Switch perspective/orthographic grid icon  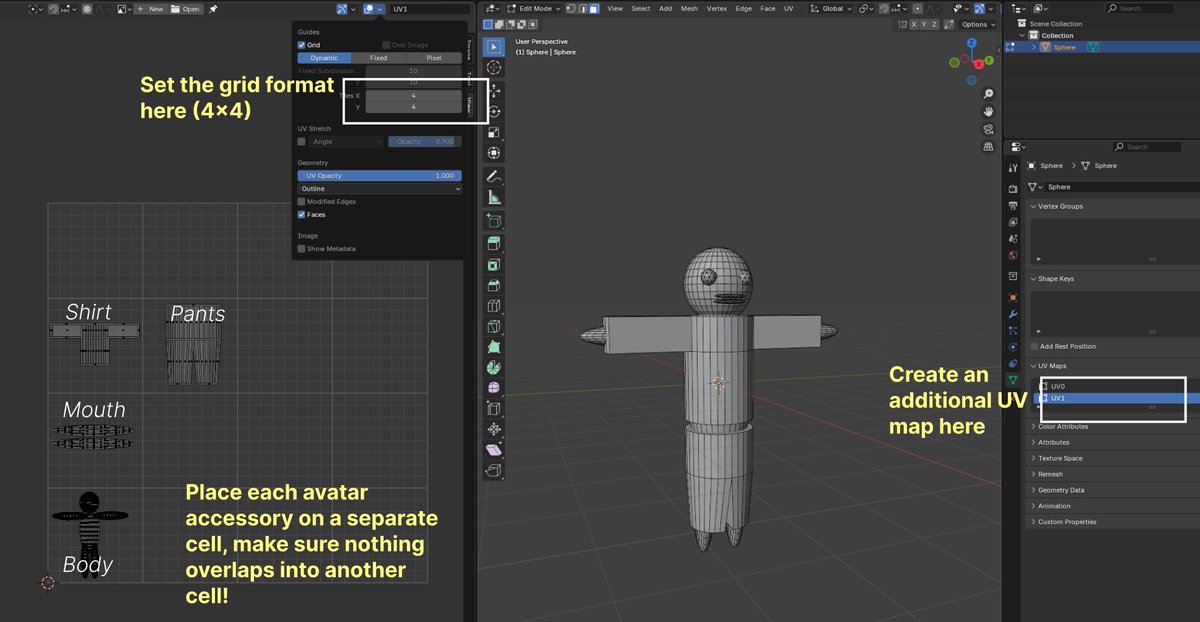click(x=988, y=147)
